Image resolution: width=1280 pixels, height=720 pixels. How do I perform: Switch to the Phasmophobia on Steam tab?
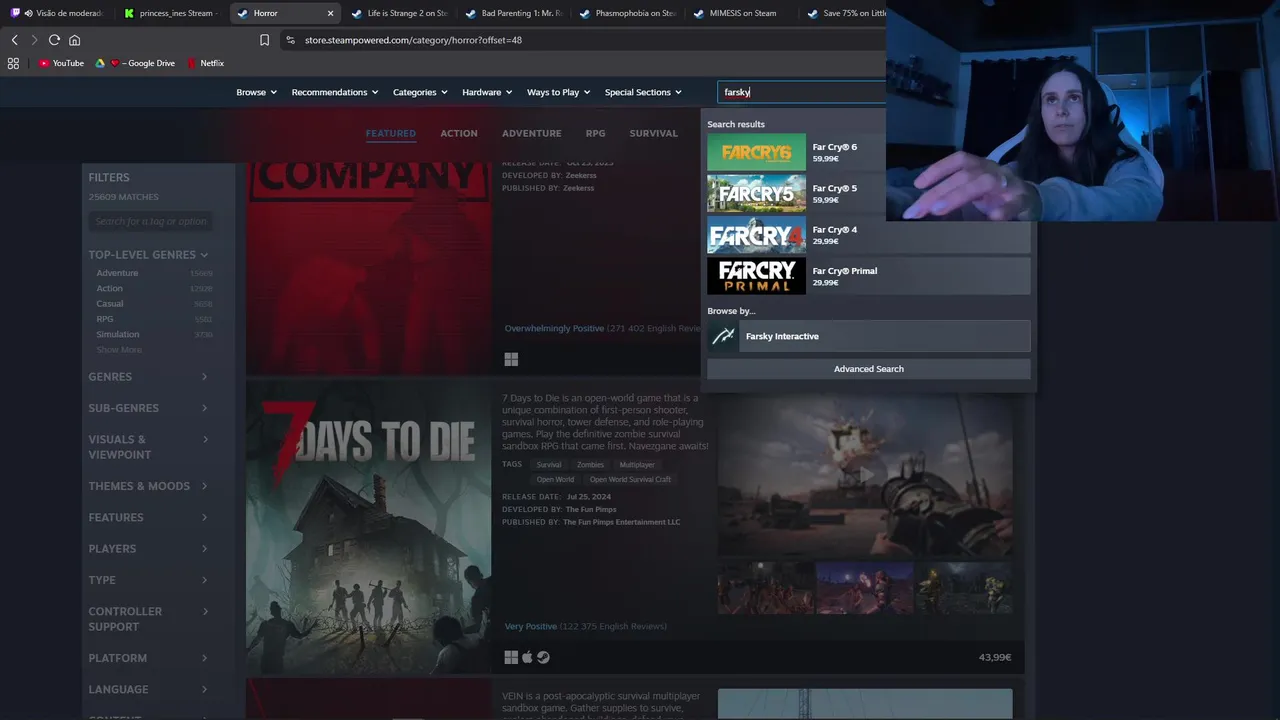click(627, 13)
